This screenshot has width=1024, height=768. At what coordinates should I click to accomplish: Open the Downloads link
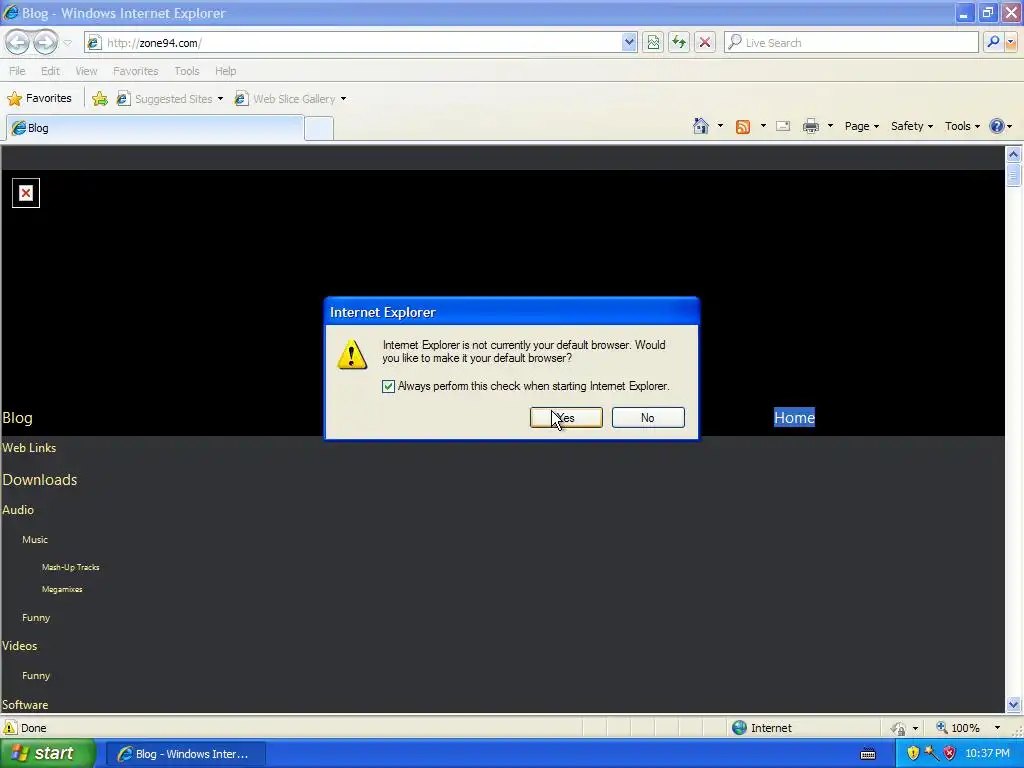[x=39, y=479]
